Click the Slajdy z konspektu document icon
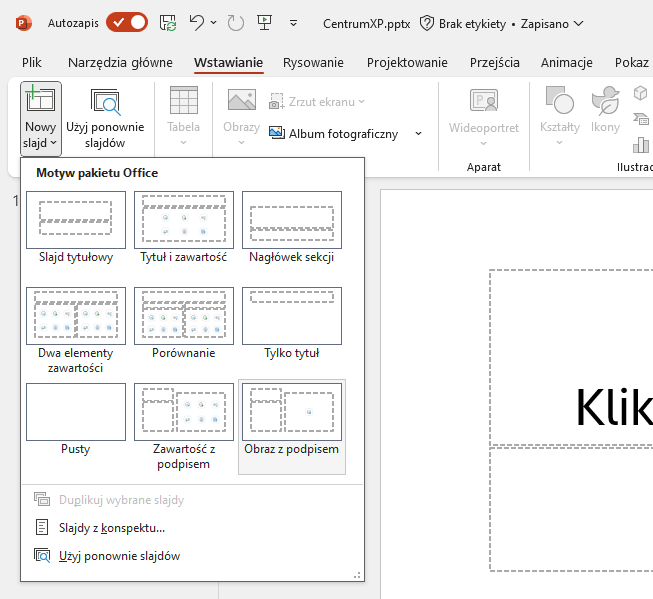This screenshot has height=599, width=653. [42, 527]
